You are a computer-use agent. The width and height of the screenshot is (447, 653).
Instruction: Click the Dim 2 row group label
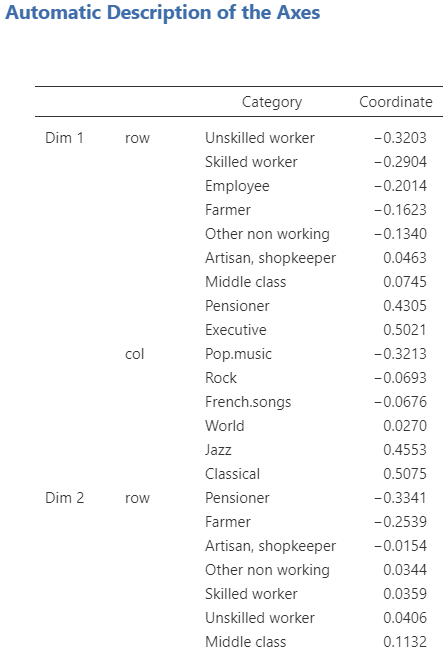click(65, 498)
